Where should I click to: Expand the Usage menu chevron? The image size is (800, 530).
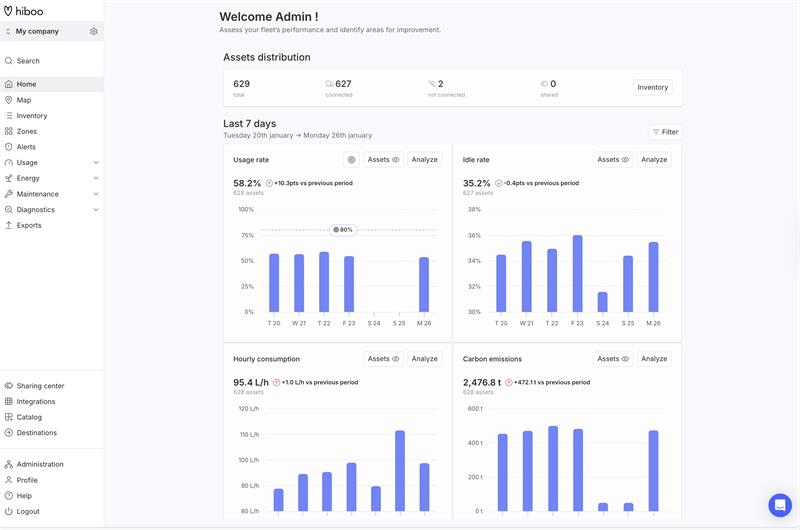click(x=96, y=163)
